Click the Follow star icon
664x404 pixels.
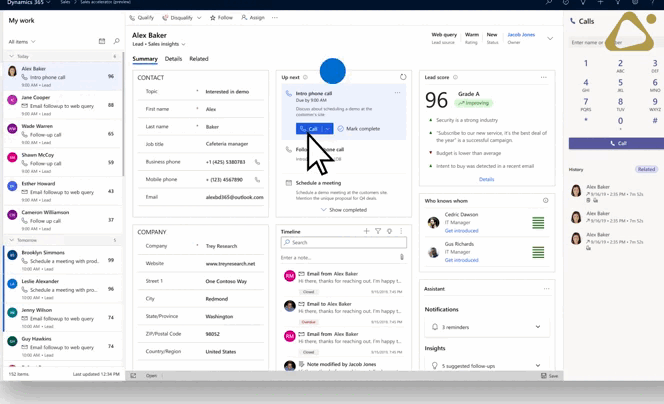[x=213, y=18]
